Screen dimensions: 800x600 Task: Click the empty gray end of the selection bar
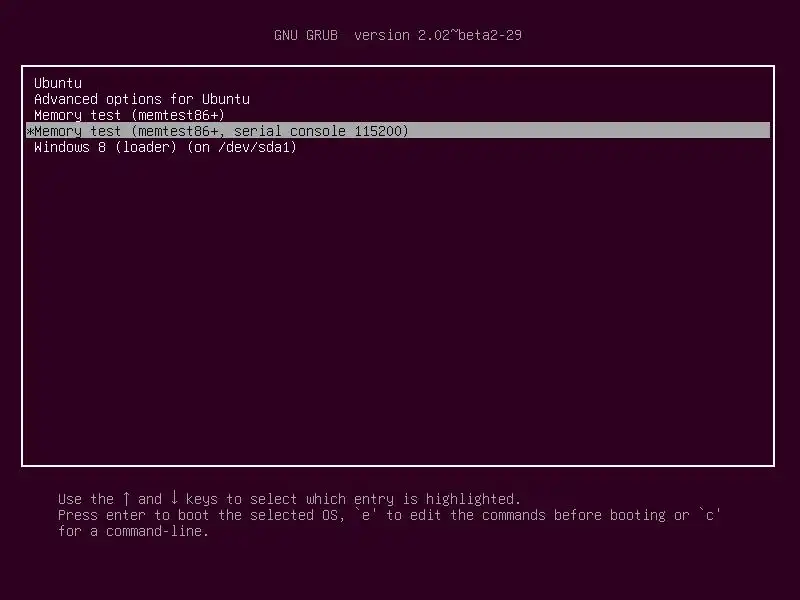click(x=589, y=131)
